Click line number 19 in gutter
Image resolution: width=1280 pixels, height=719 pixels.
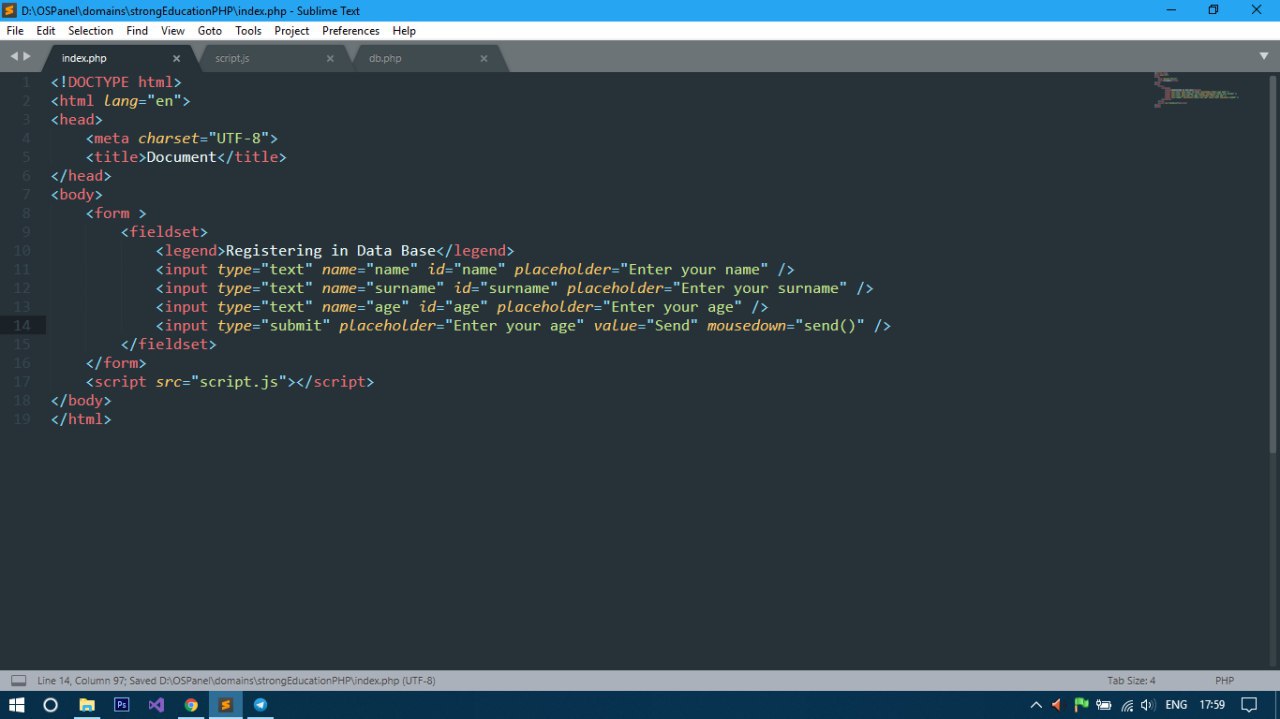click(x=23, y=419)
